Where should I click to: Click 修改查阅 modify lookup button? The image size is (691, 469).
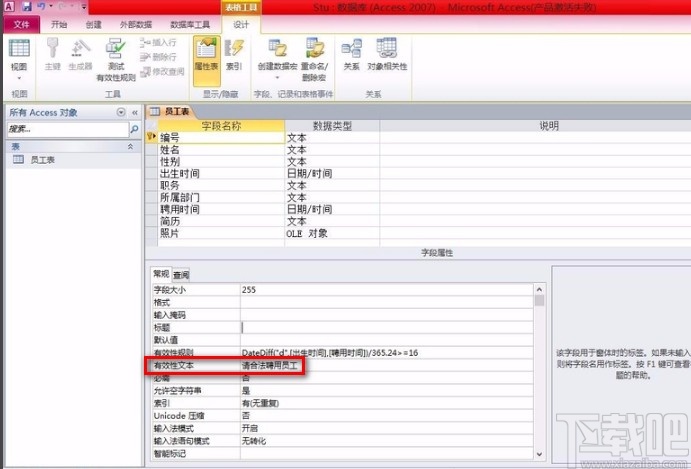tap(162, 71)
